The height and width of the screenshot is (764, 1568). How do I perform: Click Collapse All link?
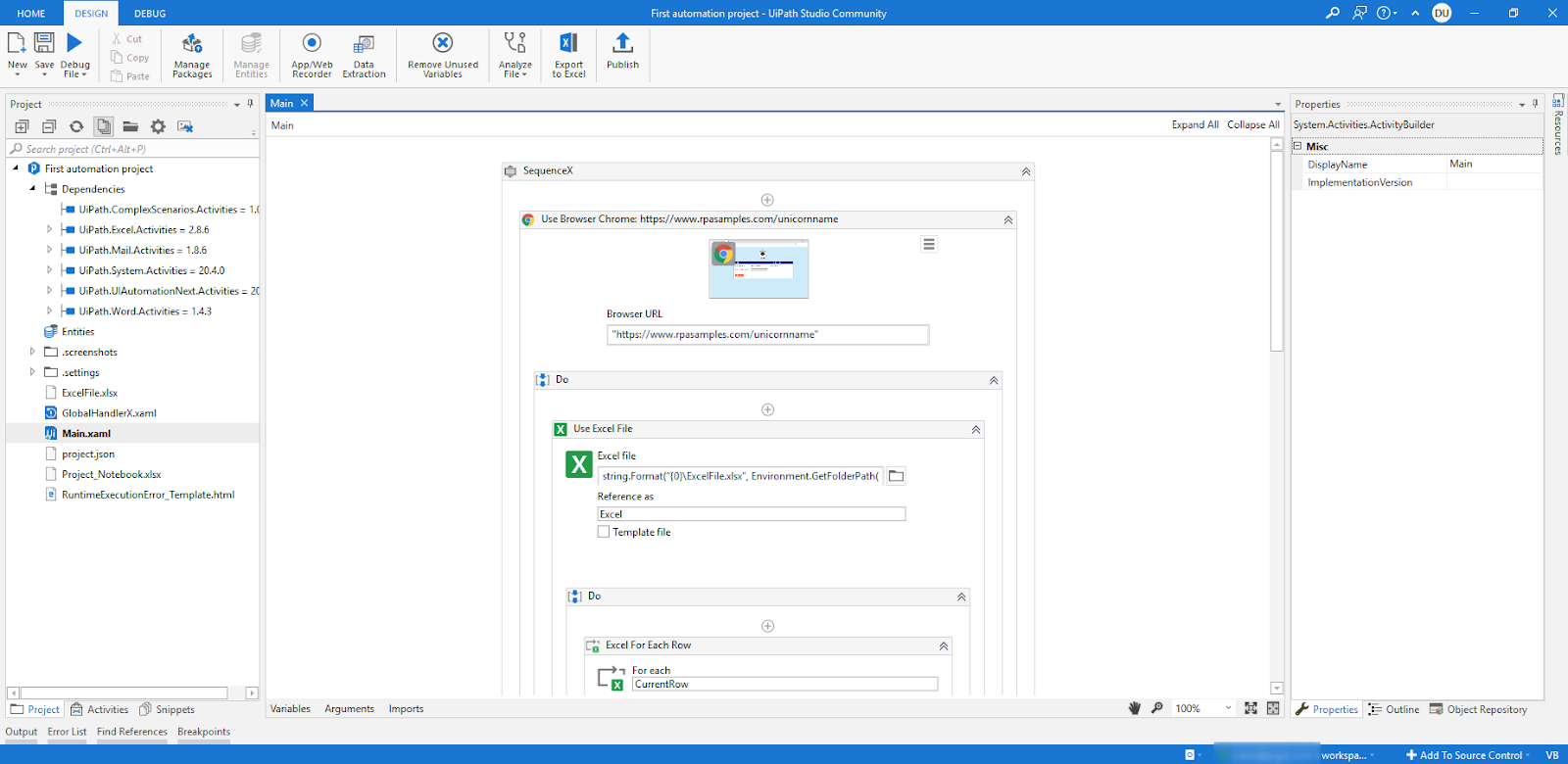pos(1252,124)
